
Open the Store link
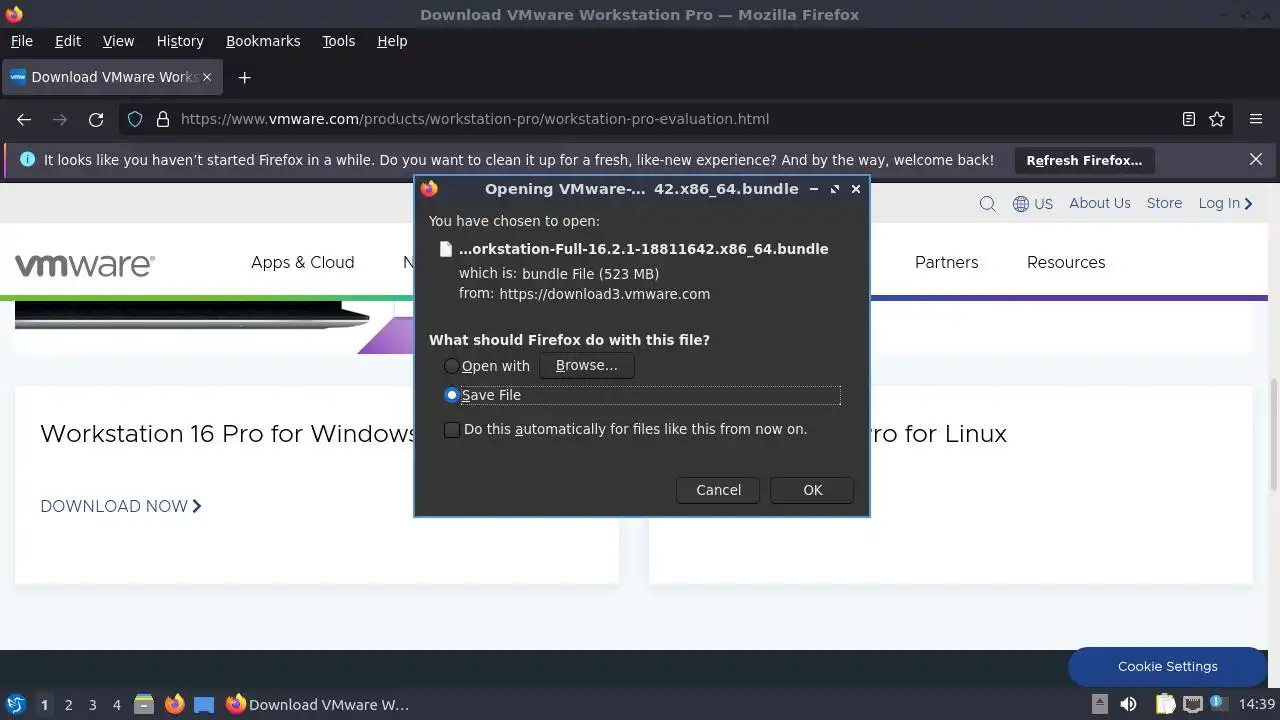tap(1164, 204)
